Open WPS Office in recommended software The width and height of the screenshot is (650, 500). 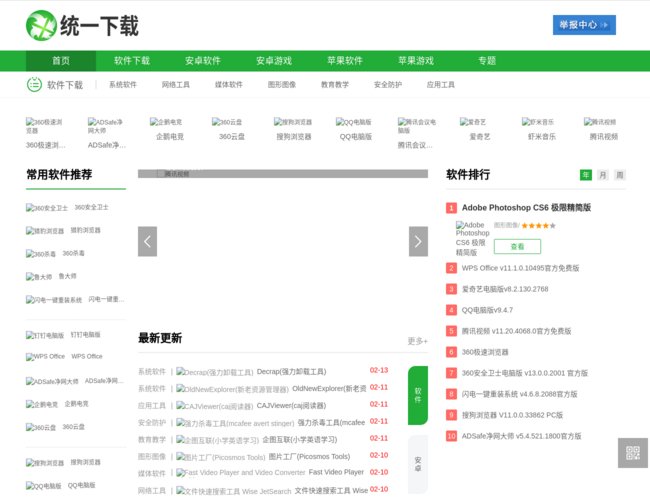pos(64,357)
